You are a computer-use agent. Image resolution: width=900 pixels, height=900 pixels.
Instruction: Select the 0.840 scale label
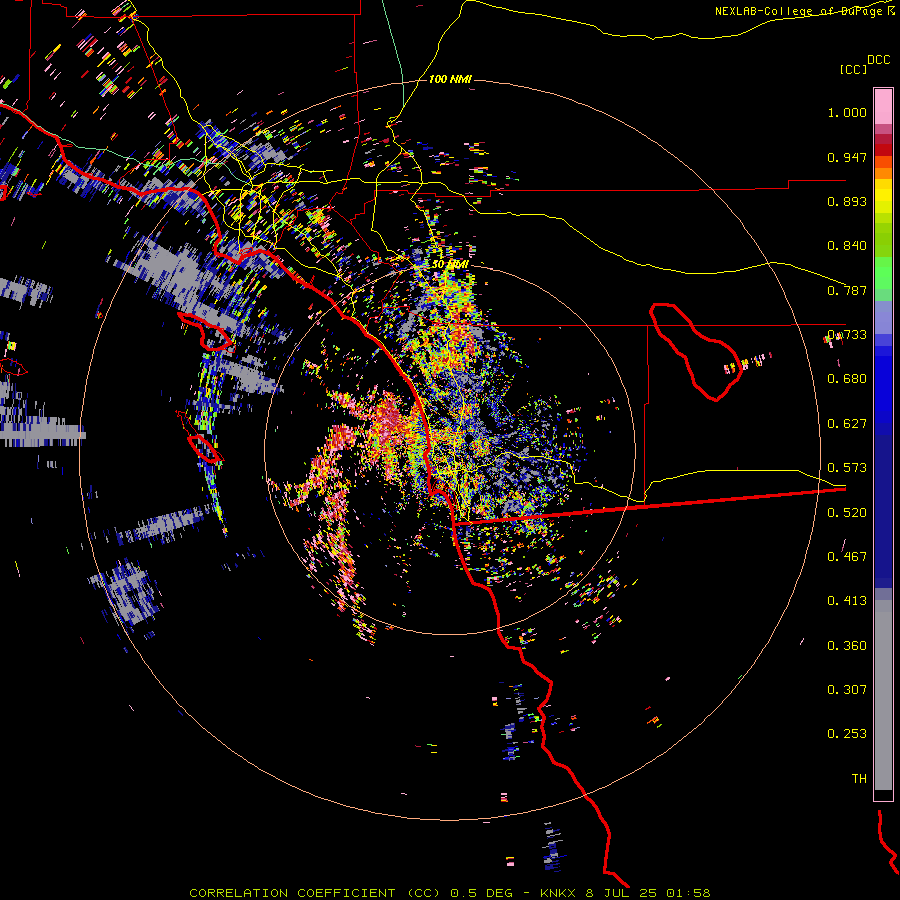pos(847,246)
